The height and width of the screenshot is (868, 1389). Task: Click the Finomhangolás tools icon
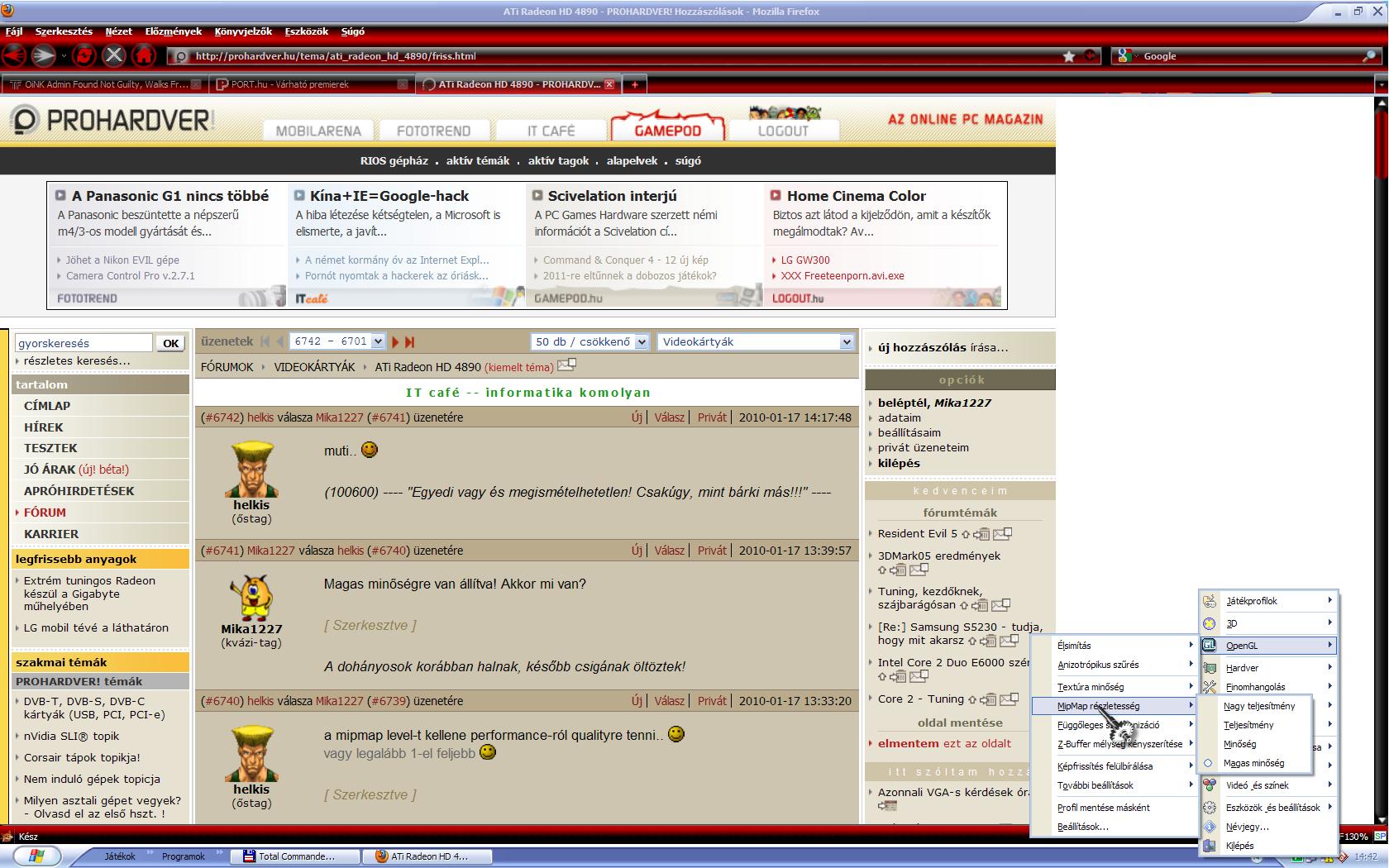point(1210,687)
